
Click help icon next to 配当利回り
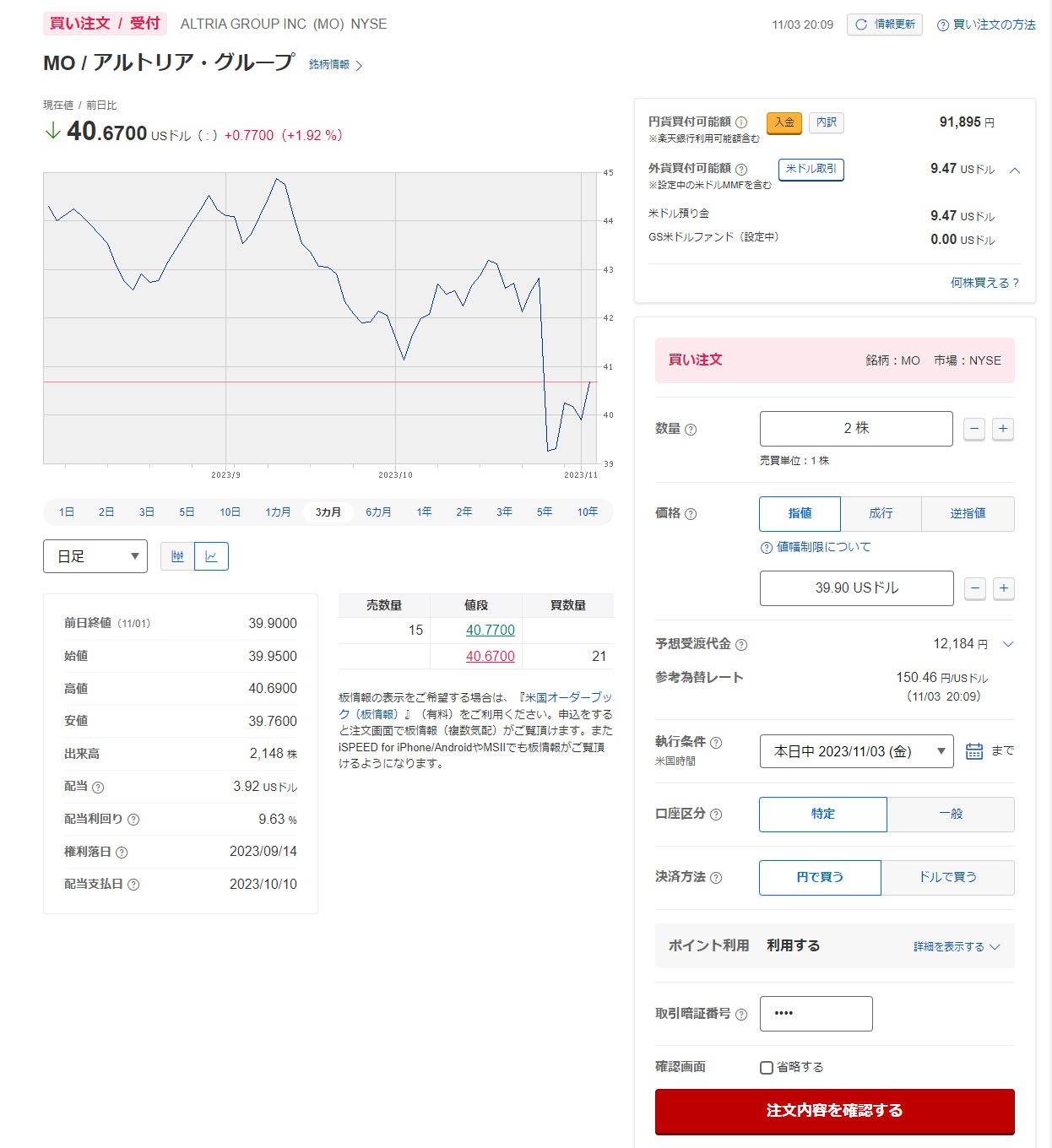[x=133, y=820]
